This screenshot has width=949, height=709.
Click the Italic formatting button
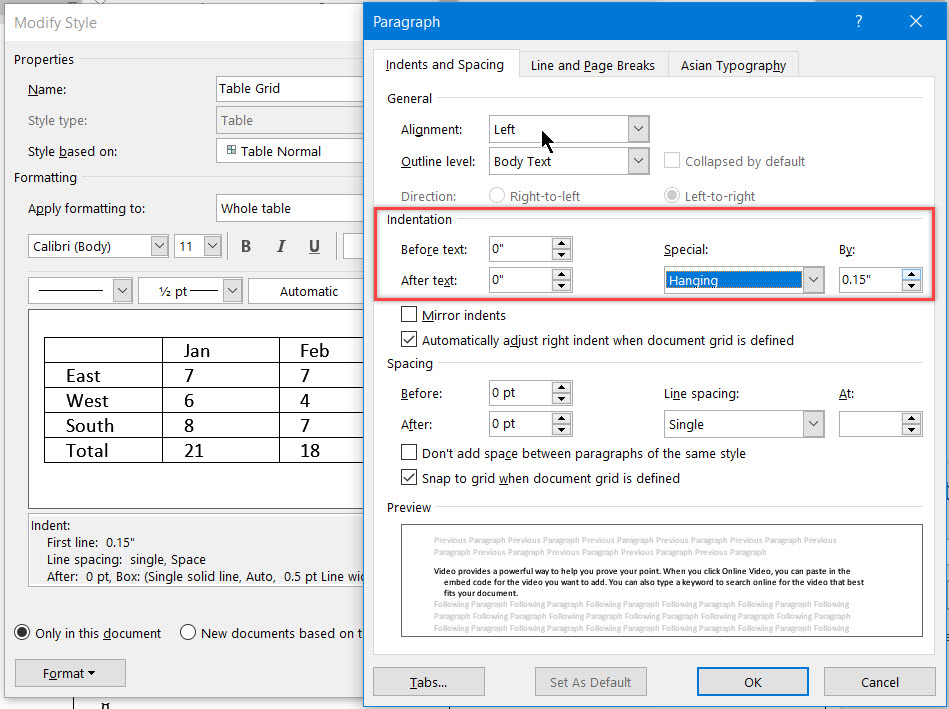pos(280,246)
